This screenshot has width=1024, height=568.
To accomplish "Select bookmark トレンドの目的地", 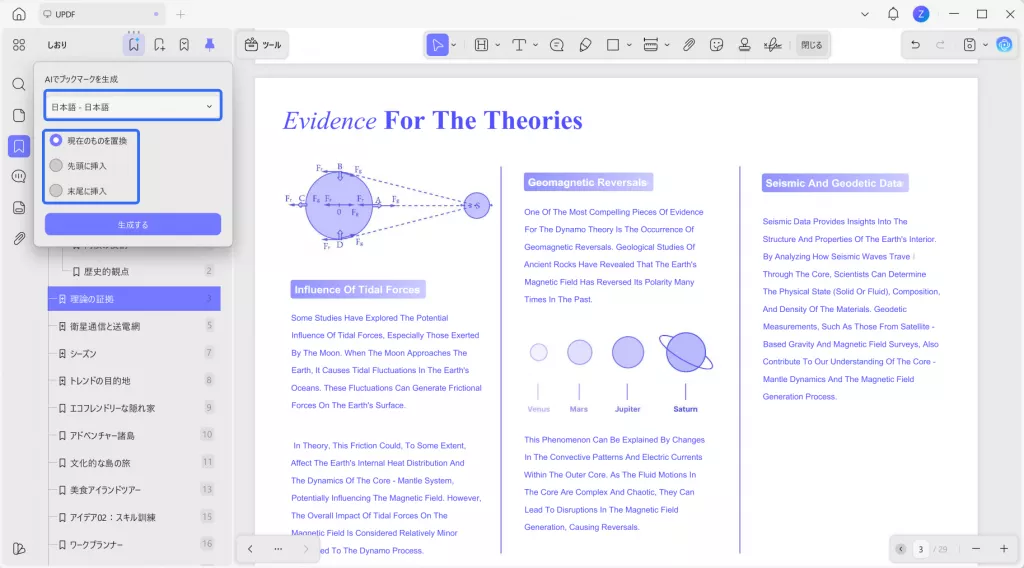I will 99,381.
